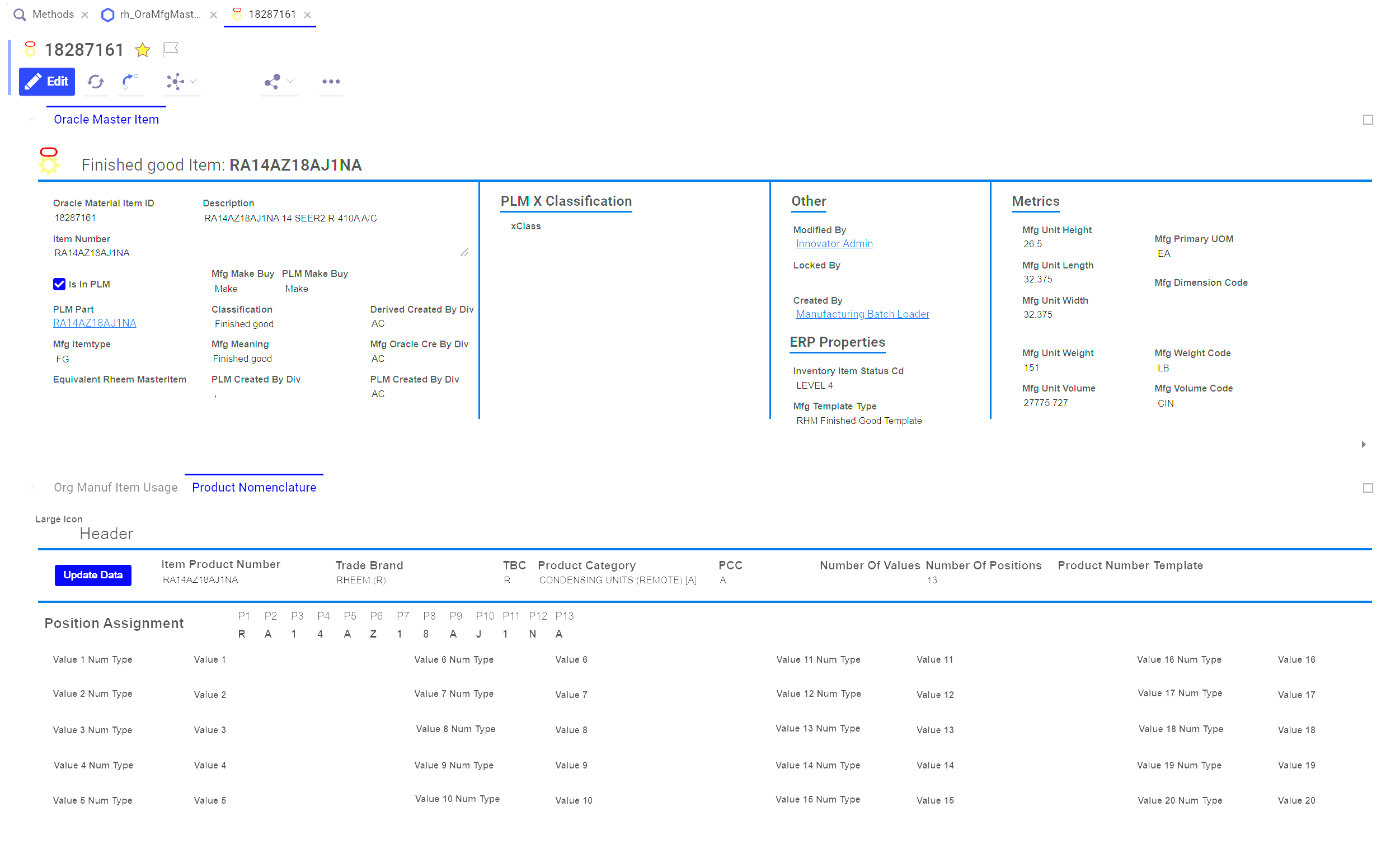Refresh the item with the reload icon
Screen dimensions: 1400x868
point(95,82)
